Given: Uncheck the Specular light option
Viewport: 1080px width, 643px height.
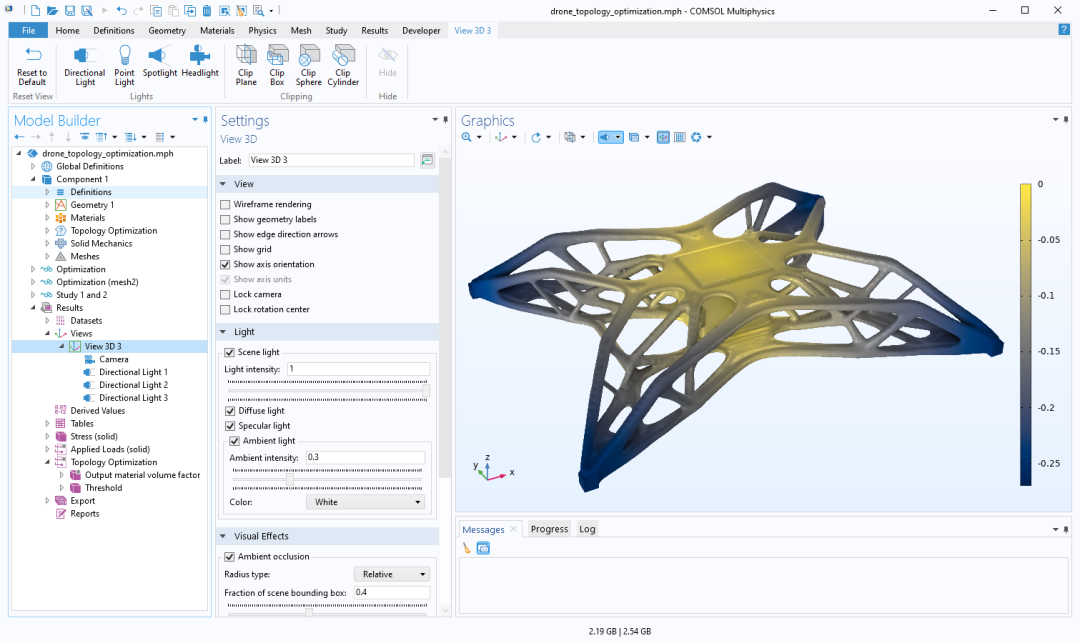Looking at the screenshot, I should point(230,426).
